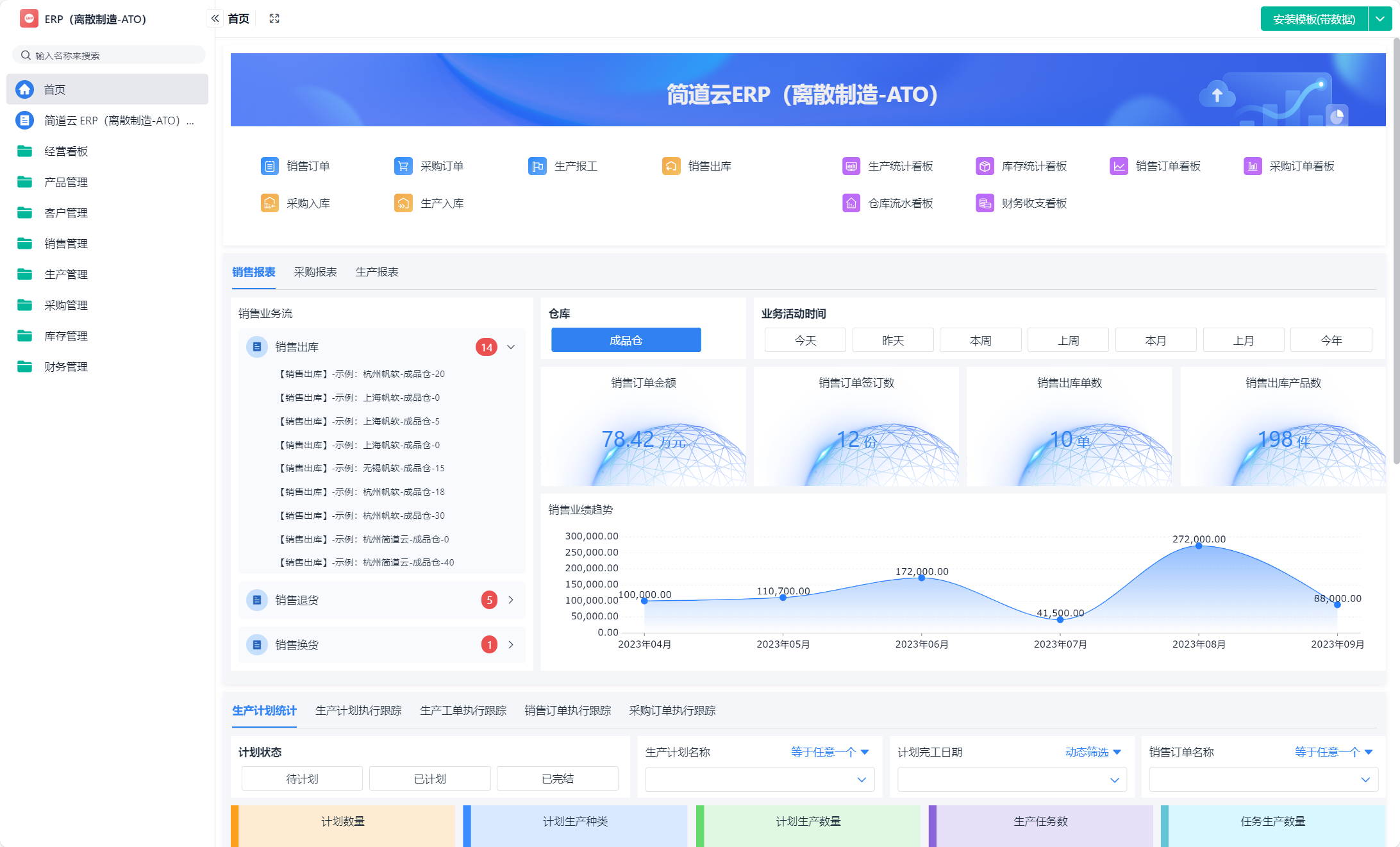Open the 生产统计看板 dashboard icon
Screen dimensions: 1400x847
pyautogui.click(x=851, y=166)
